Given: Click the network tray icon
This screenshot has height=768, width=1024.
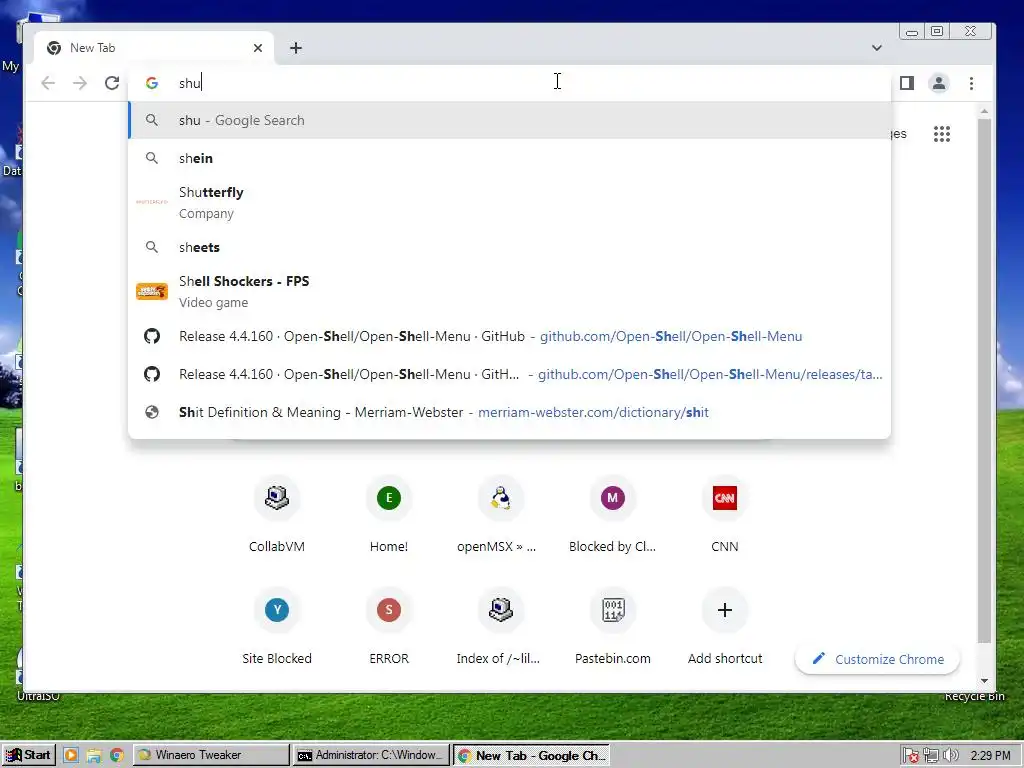Looking at the screenshot, I should pyautogui.click(x=931, y=756).
